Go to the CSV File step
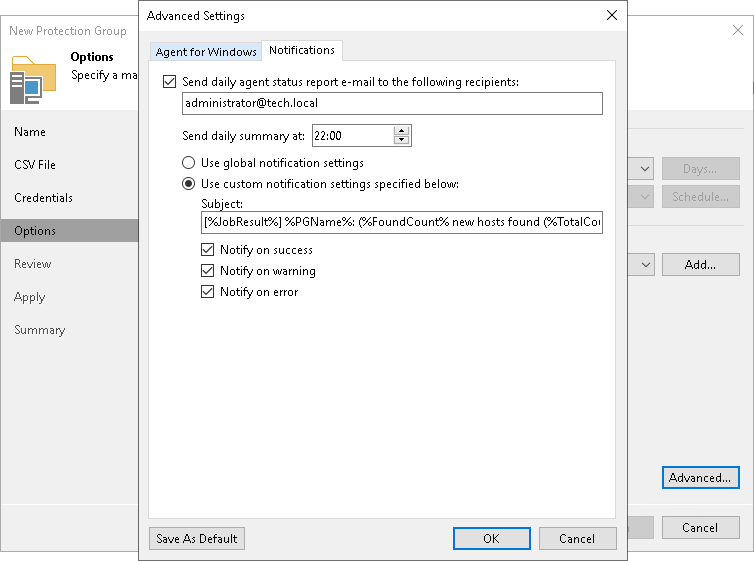The image size is (754, 561). click(x=35, y=165)
